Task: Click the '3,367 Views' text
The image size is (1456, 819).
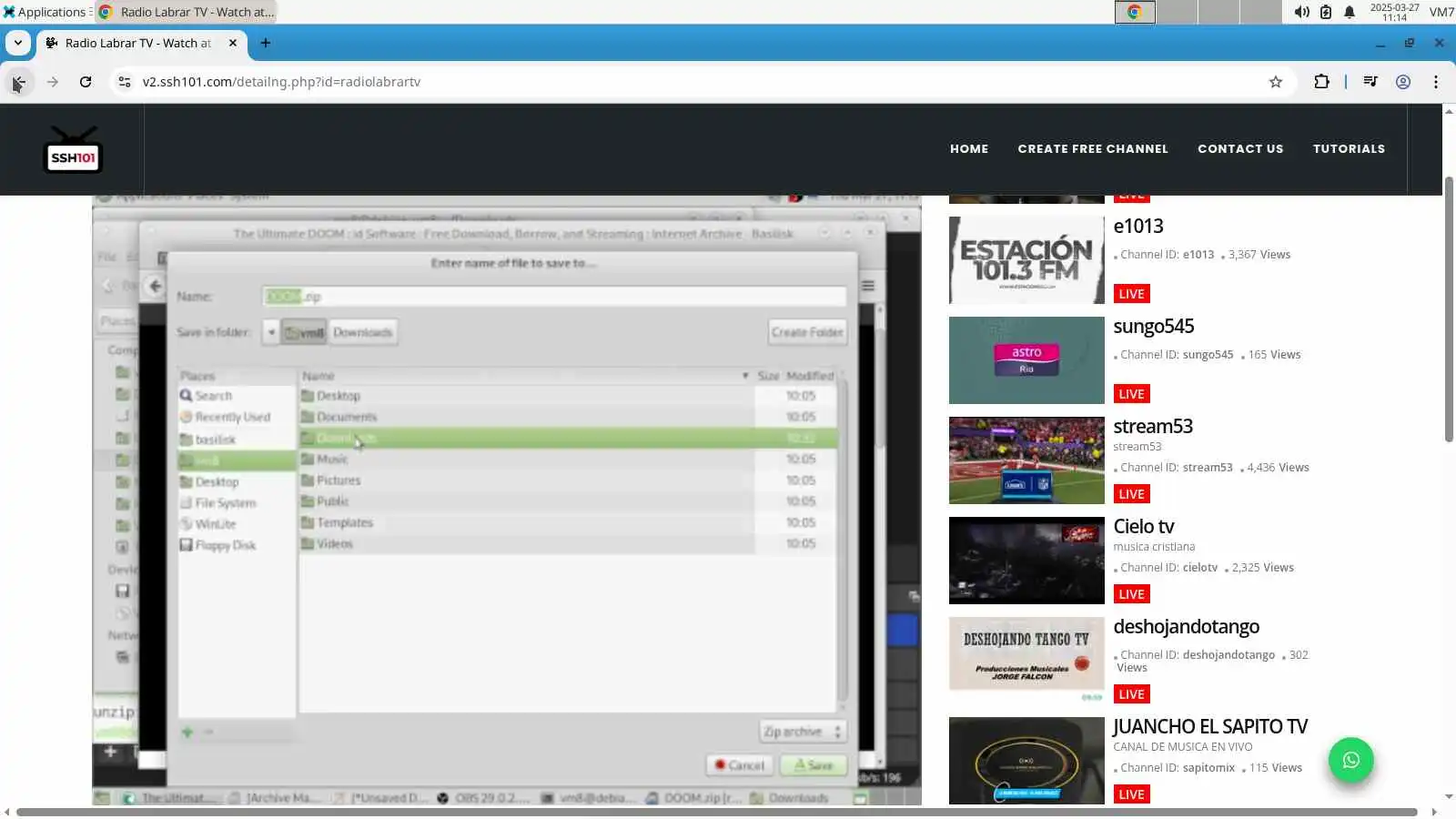Action: [1259, 255]
